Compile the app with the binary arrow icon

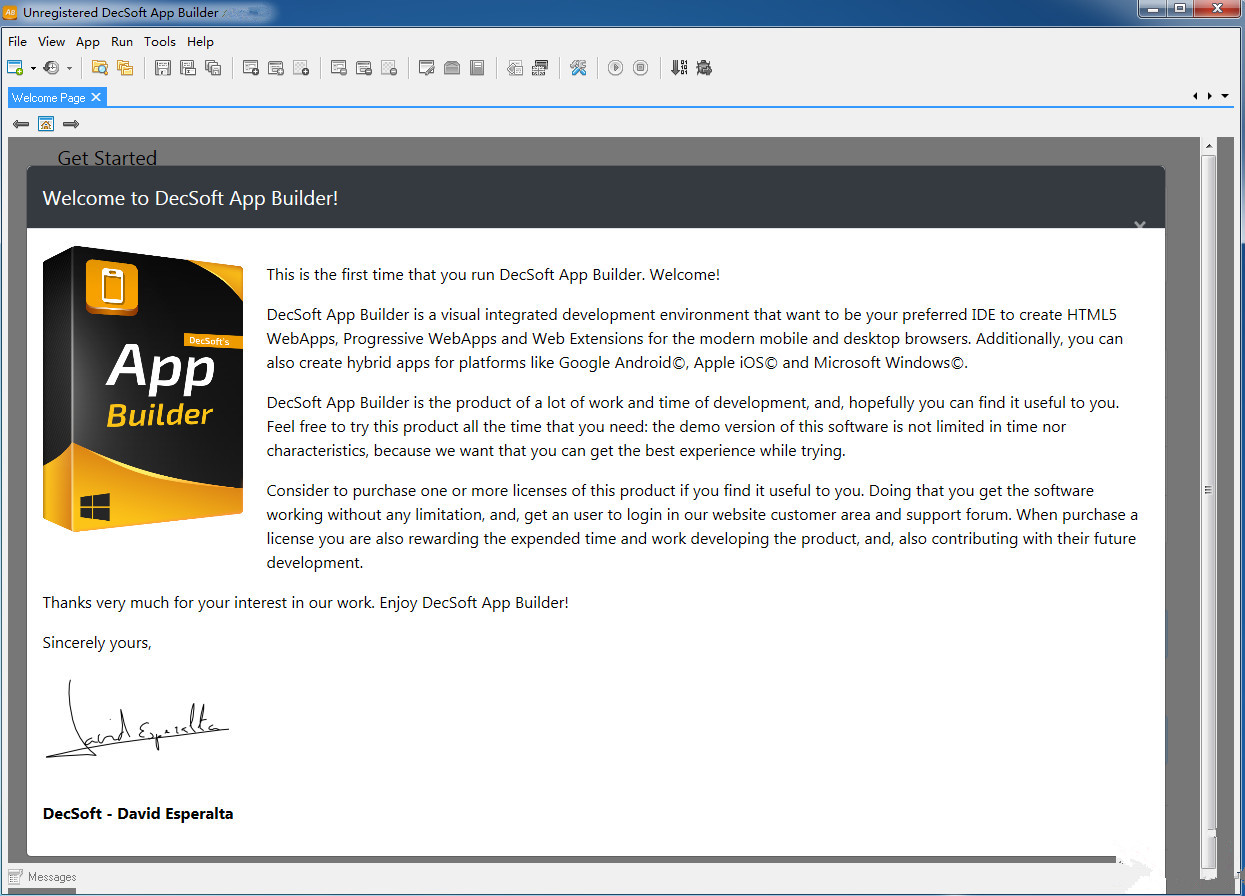(x=679, y=67)
